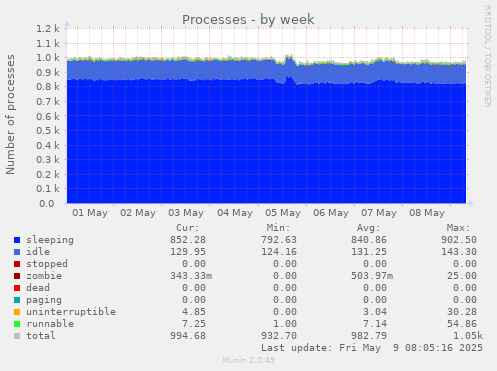
Task: Click the 'Avg:' column header
Action: [369, 228]
